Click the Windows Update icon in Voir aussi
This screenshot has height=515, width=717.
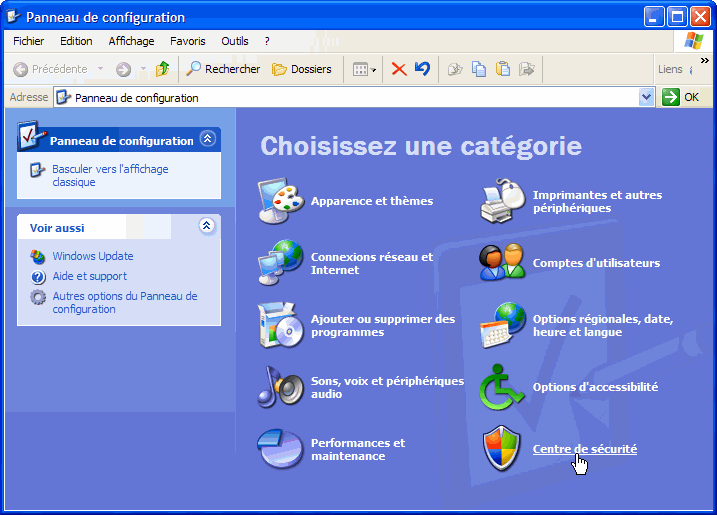[38, 257]
